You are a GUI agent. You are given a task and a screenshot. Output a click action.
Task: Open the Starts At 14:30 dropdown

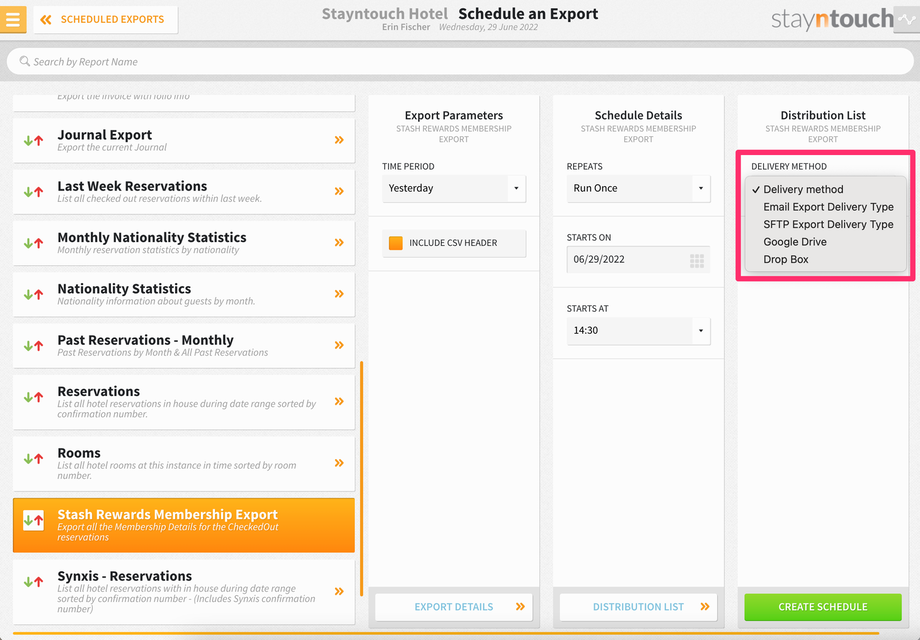coord(638,330)
